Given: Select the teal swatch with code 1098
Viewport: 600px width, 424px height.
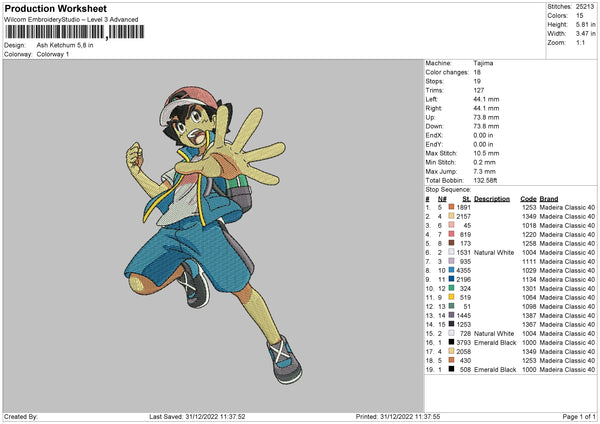Looking at the screenshot, I should [451, 306].
